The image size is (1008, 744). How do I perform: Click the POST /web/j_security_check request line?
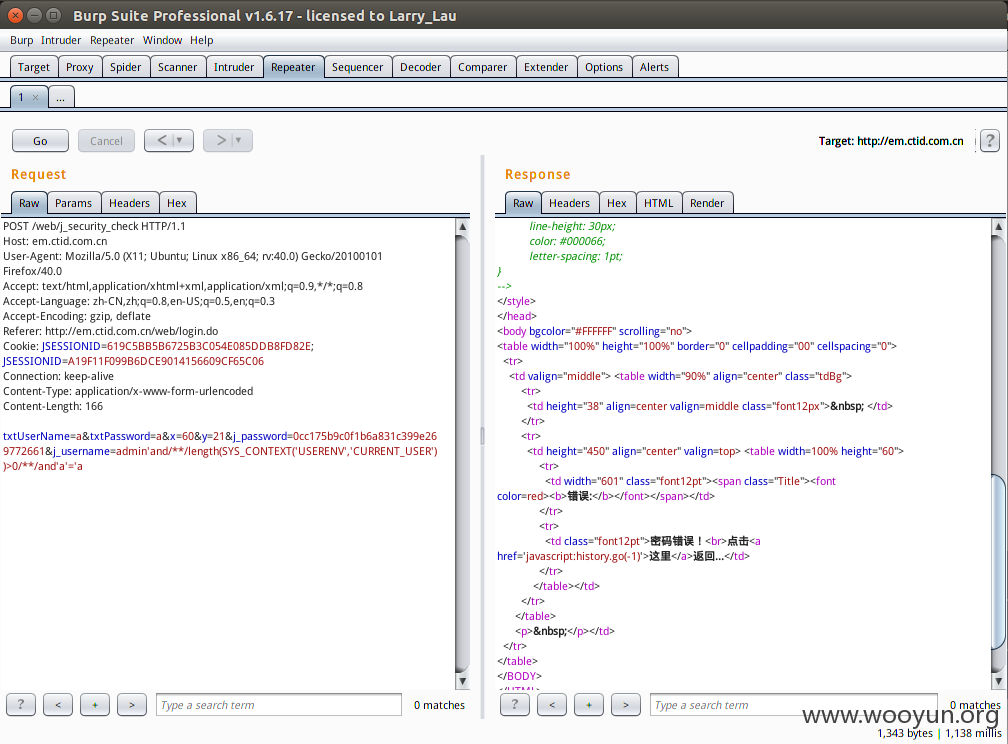click(94, 226)
